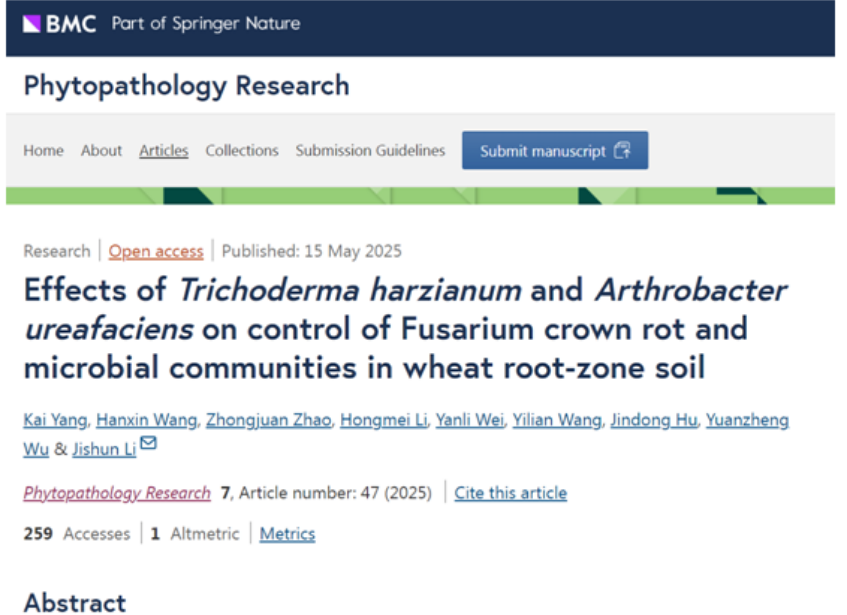Viewport: 847px width, 615px height.
Task: Go to the About page
Action: point(101,151)
